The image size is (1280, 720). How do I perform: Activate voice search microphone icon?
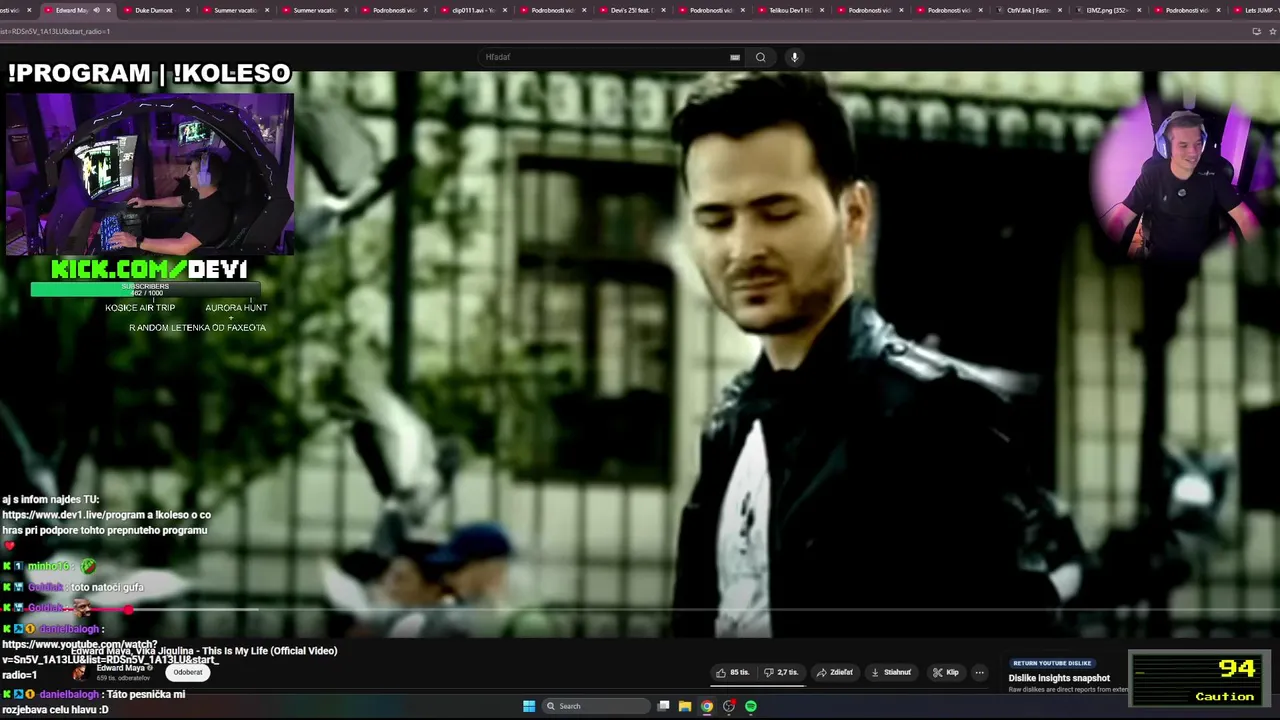tap(795, 57)
